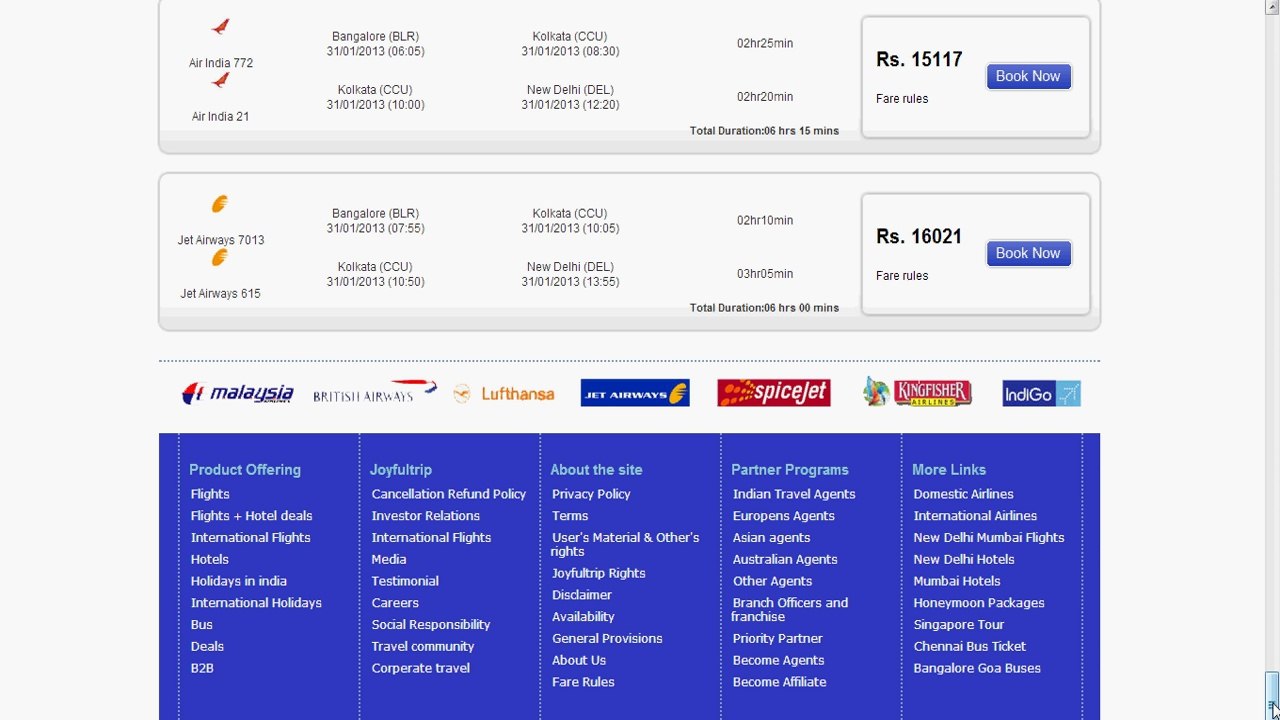
Task: Open Fare rules for Rs. 15117 fare
Action: 902,99
